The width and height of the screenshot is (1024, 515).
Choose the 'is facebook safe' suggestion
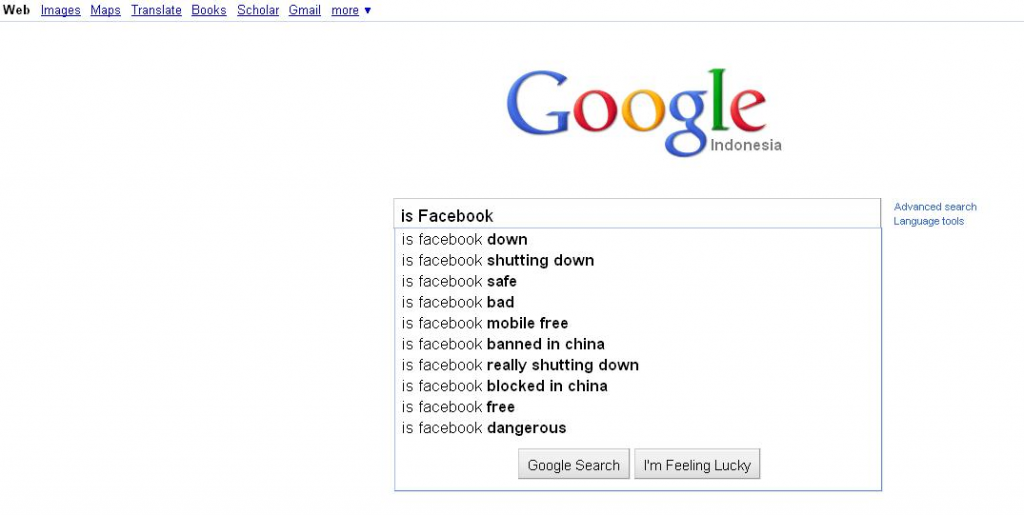click(637, 281)
